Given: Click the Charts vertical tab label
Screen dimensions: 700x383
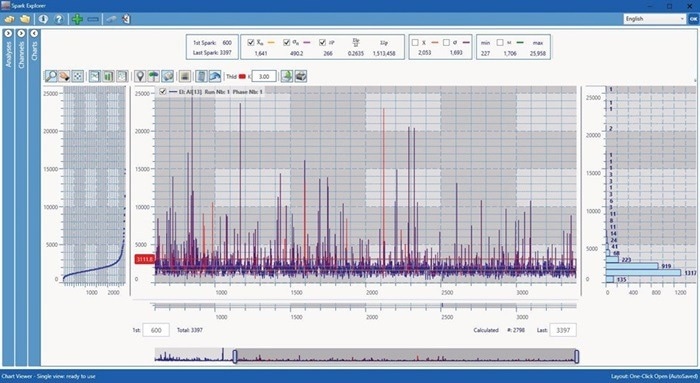Looking at the screenshot, I should click(34, 51).
